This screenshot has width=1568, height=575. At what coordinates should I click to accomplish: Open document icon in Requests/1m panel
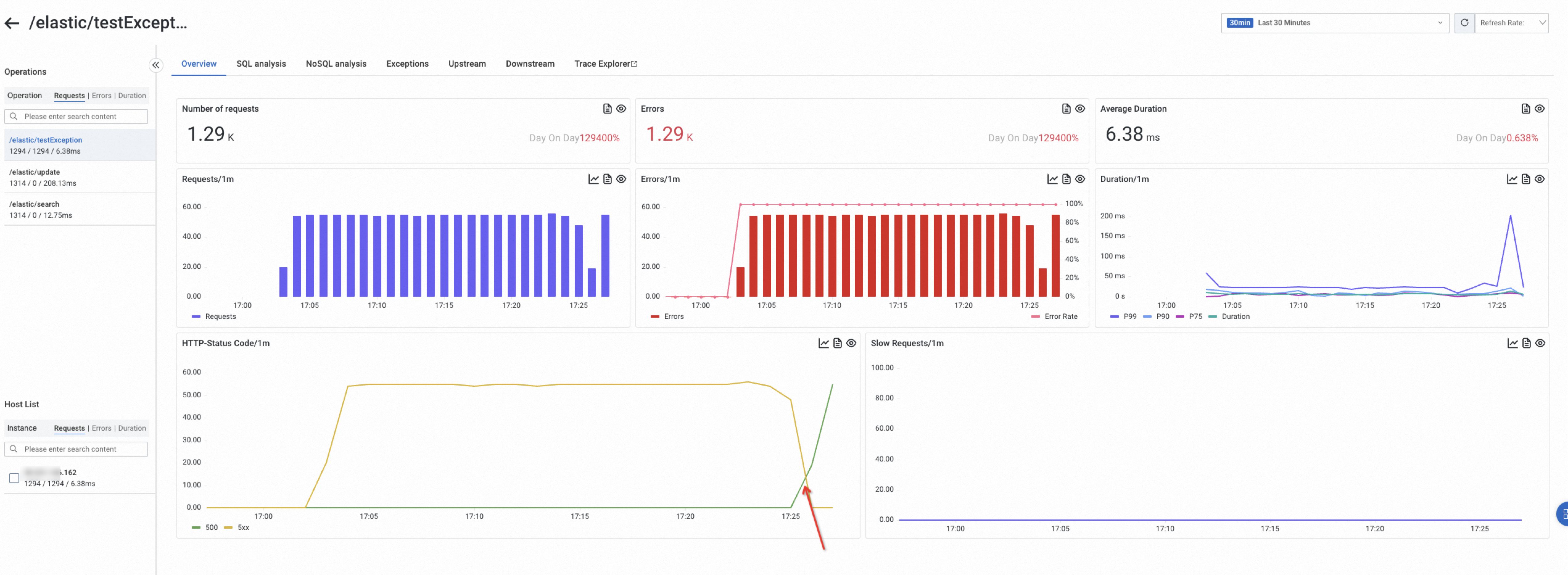point(607,179)
